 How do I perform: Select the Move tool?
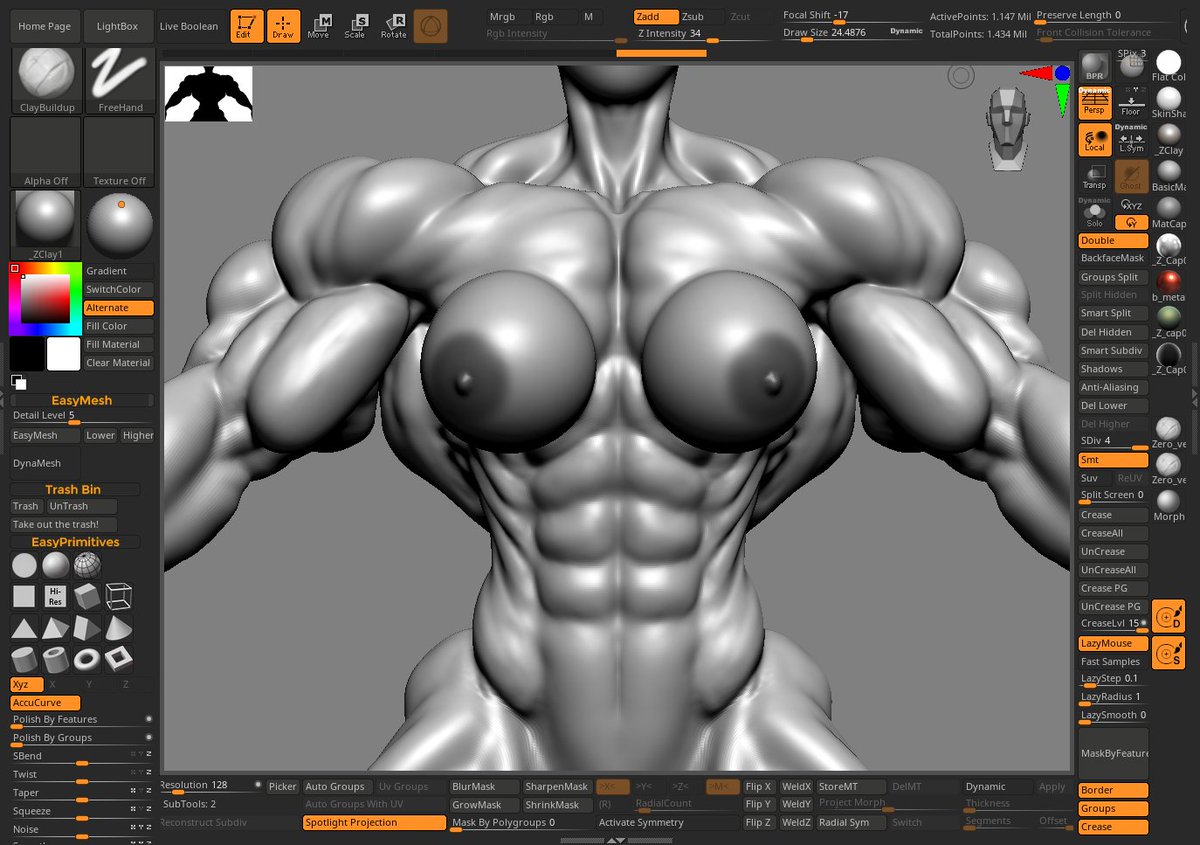pos(319,27)
